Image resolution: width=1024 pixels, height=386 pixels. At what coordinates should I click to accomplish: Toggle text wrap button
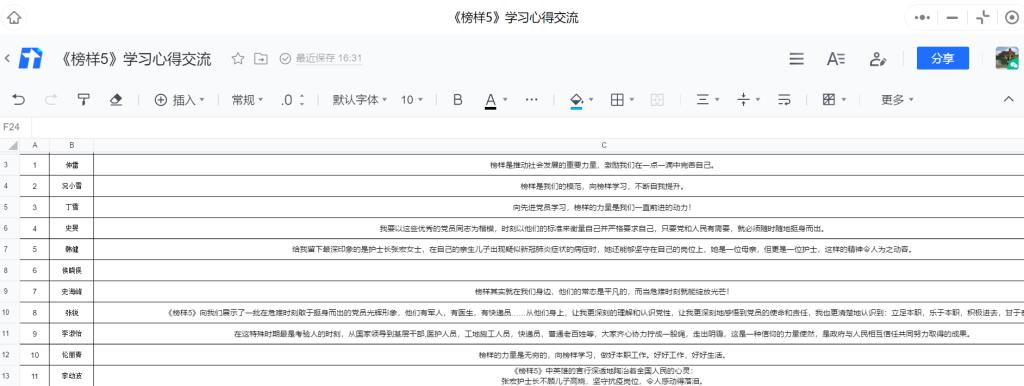[x=784, y=100]
